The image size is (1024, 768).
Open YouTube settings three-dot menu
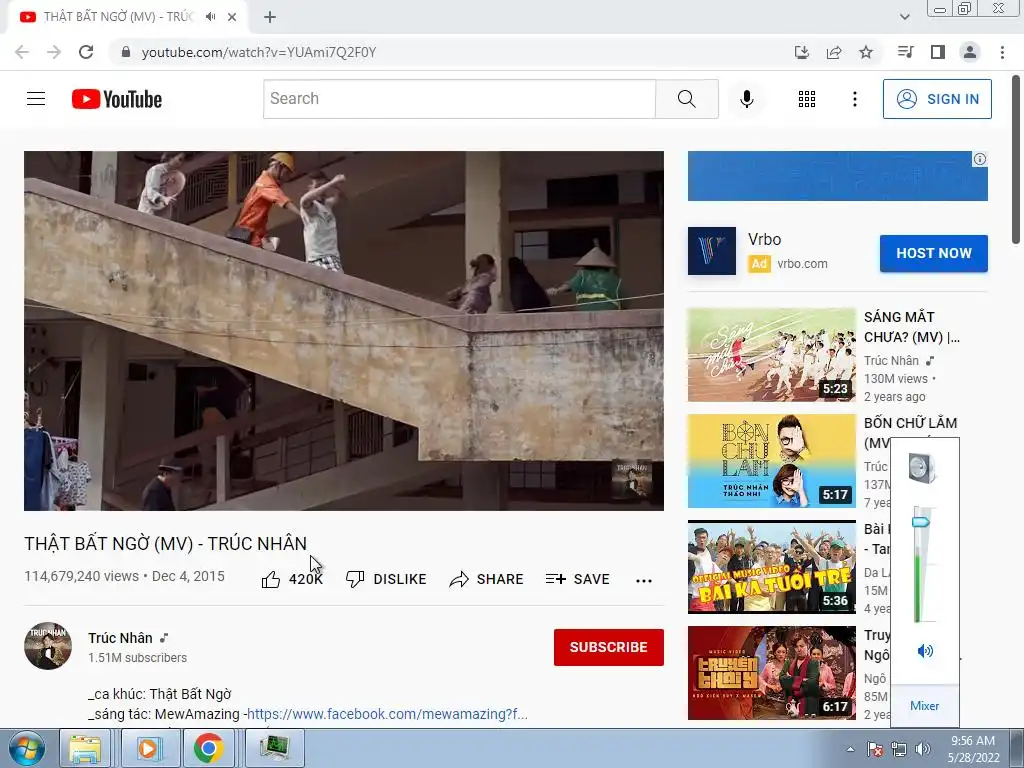coord(855,99)
